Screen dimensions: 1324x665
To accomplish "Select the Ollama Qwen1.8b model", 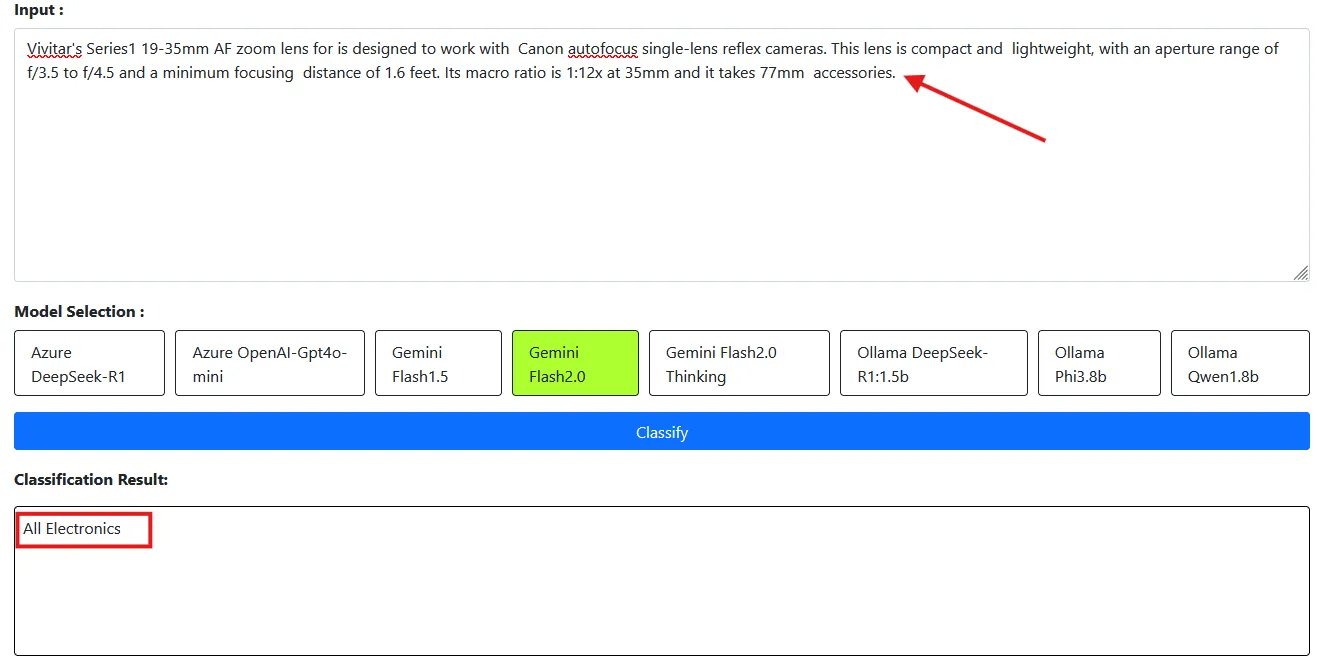I will tap(1240, 362).
